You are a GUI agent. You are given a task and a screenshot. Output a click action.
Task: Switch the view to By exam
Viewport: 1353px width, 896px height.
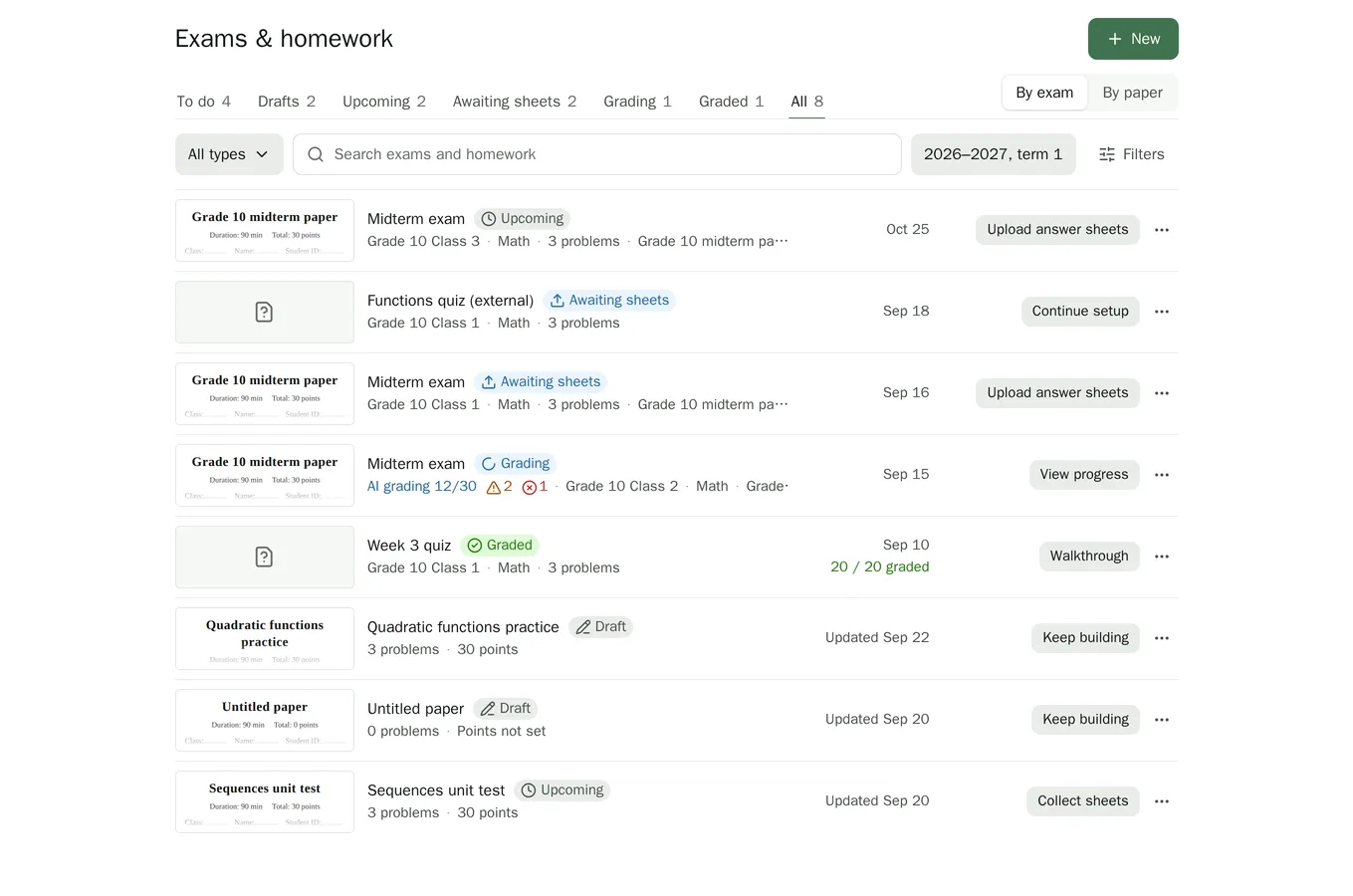pyautogui.click(x=1044, y=93)
